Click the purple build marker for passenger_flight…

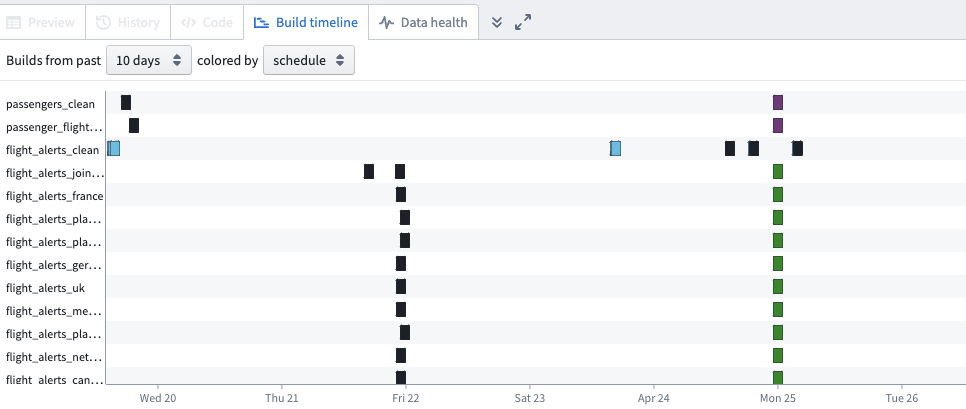click(777, 126)
